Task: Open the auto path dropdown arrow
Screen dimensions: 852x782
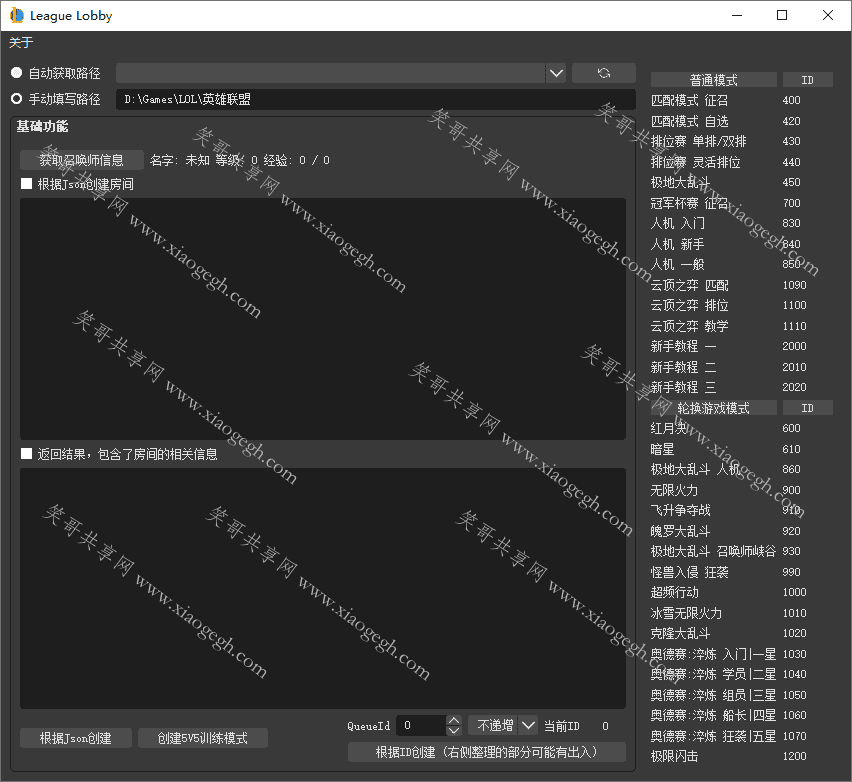Action: tap(556, 73)
